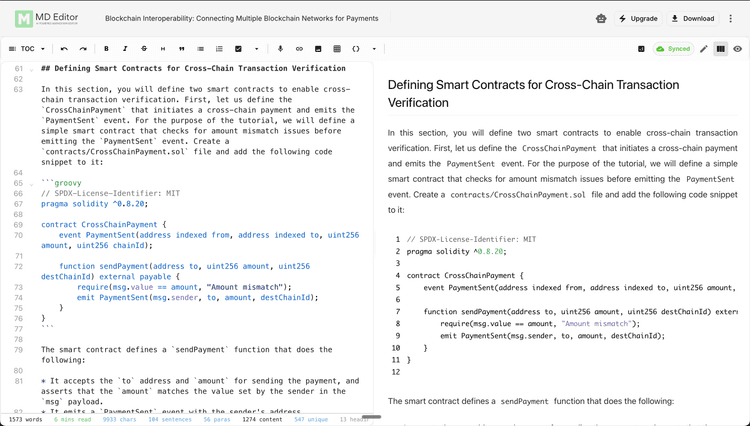This screenshot has width=750, height=426.
Task: Insert a table
Action: pyautogui.click(x=337, y=48)
